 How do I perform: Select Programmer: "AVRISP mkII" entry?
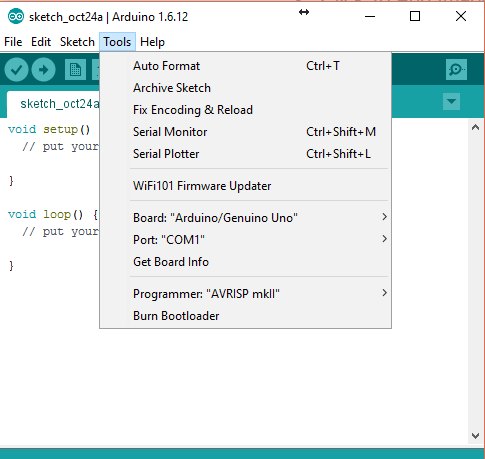click(x=245, y=294)
